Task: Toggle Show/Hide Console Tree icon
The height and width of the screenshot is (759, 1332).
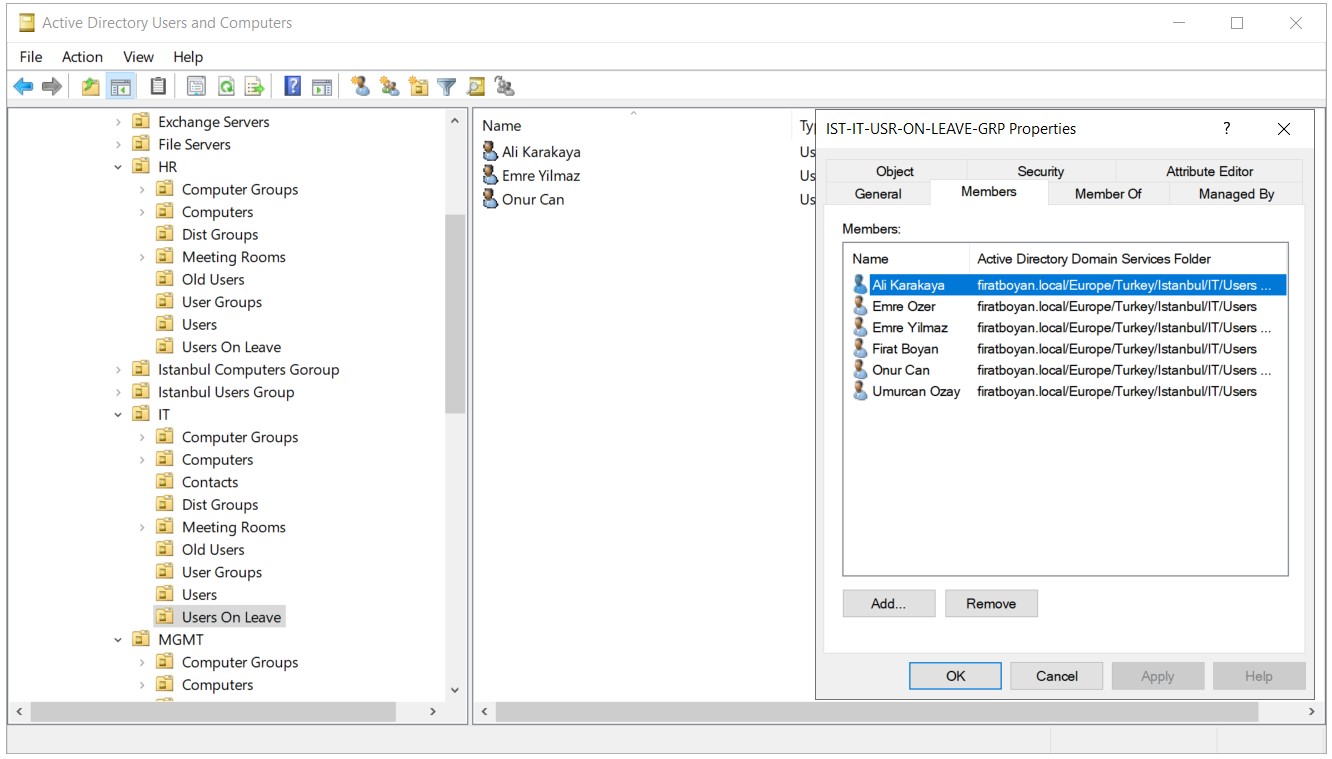Action: click(121, 87)
